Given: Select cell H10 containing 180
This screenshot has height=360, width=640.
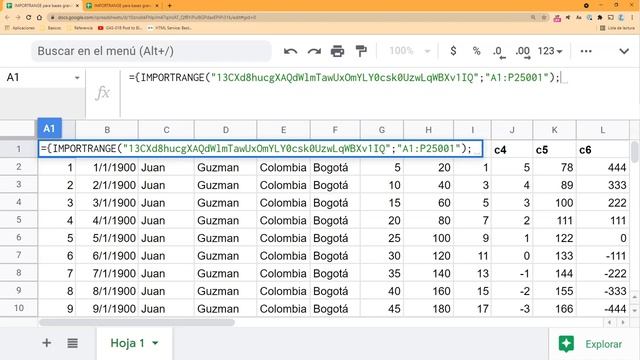Looking at the screenshot, I should click(x=428, y=309).
